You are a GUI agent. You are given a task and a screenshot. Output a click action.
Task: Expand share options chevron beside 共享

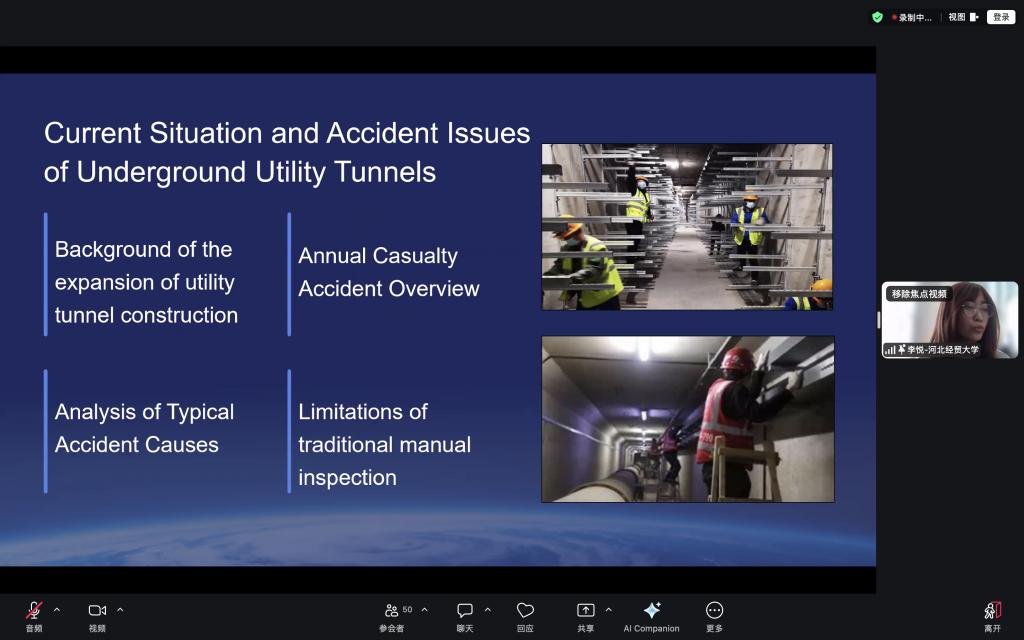pos(609,609)
